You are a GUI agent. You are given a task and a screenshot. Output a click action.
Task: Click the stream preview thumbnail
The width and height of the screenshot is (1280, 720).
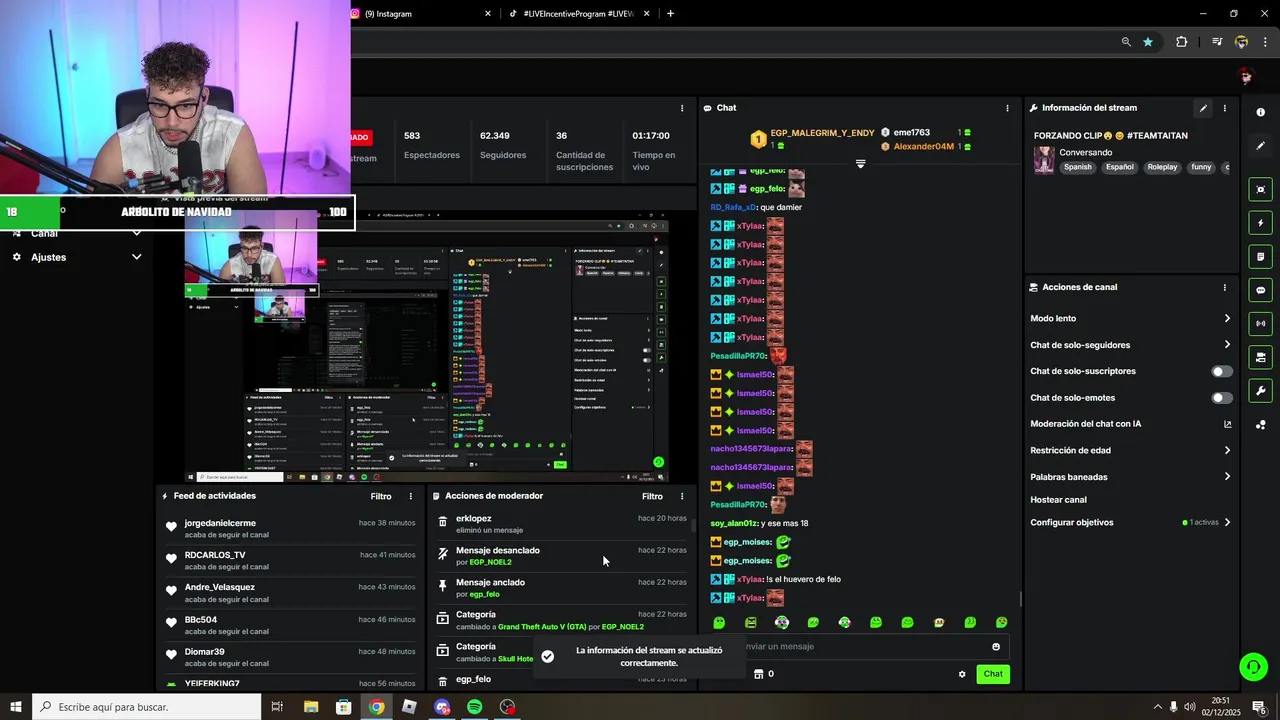(x=427, y=347)
